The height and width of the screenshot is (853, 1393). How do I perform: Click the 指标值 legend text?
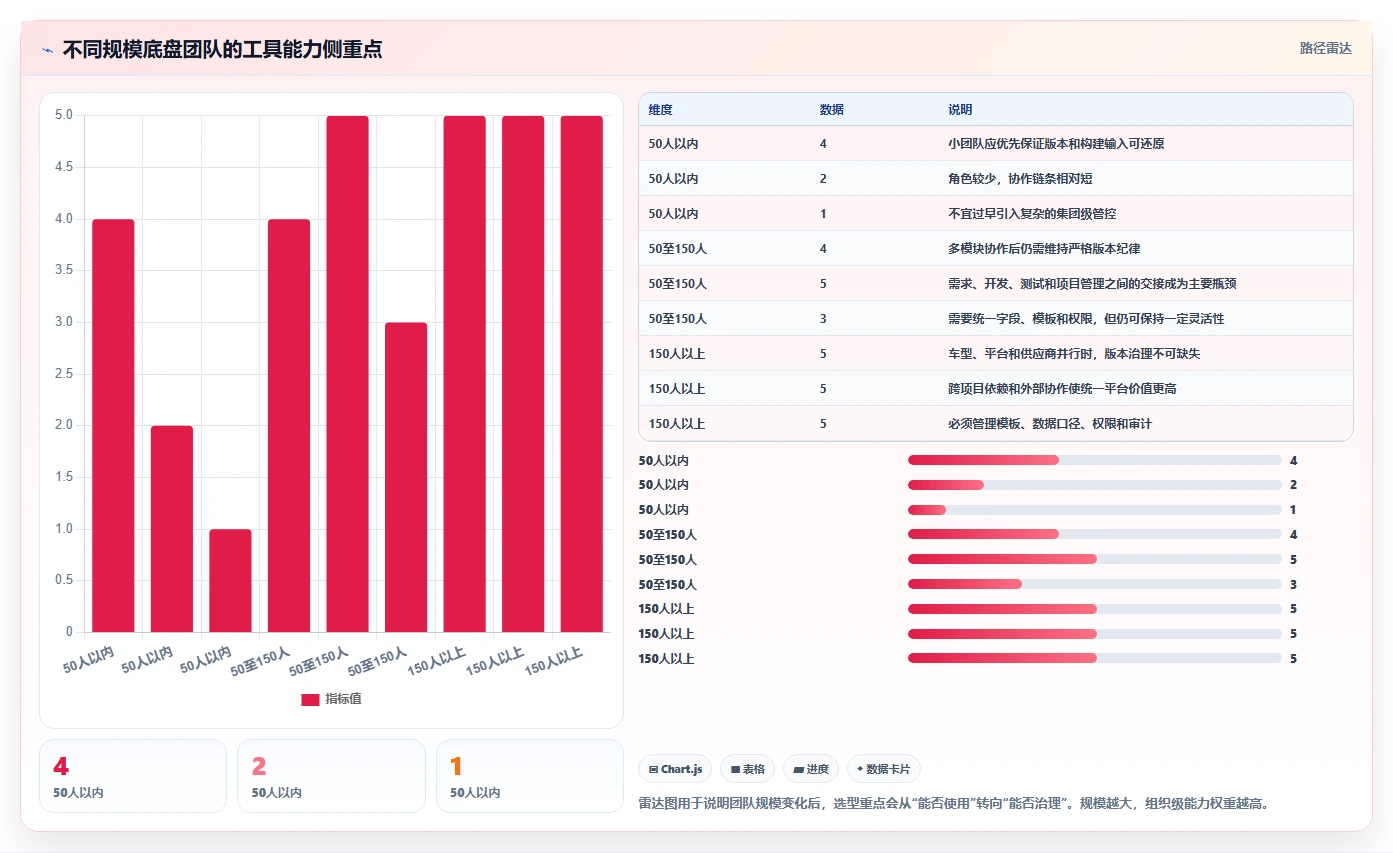click(343, 699)
